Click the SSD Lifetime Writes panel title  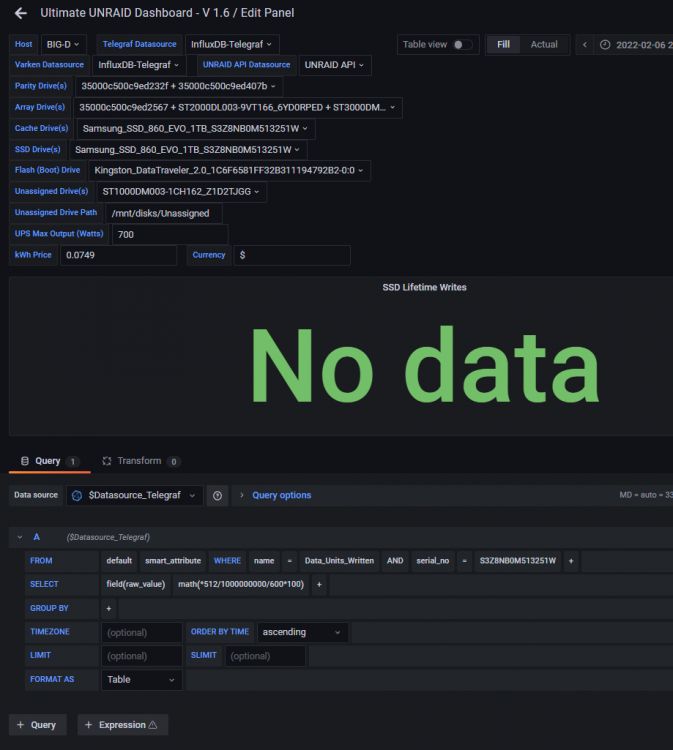point(424,287)
